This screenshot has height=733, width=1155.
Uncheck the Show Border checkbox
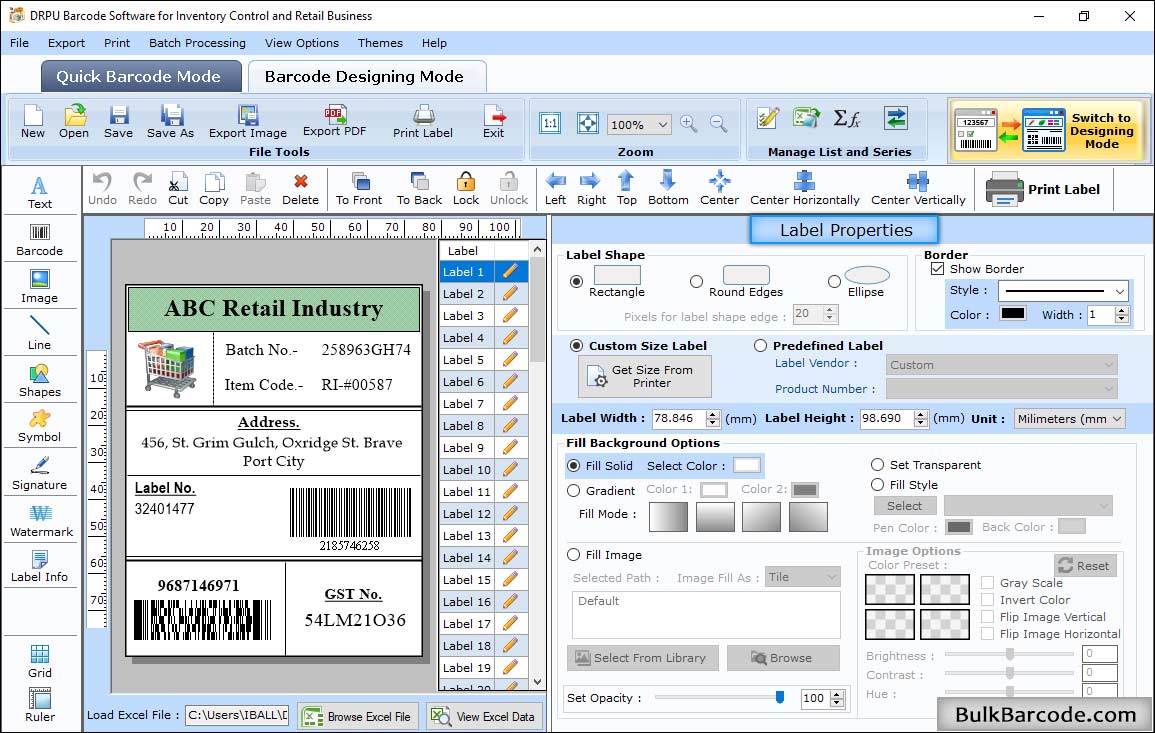tap(938, 268)
